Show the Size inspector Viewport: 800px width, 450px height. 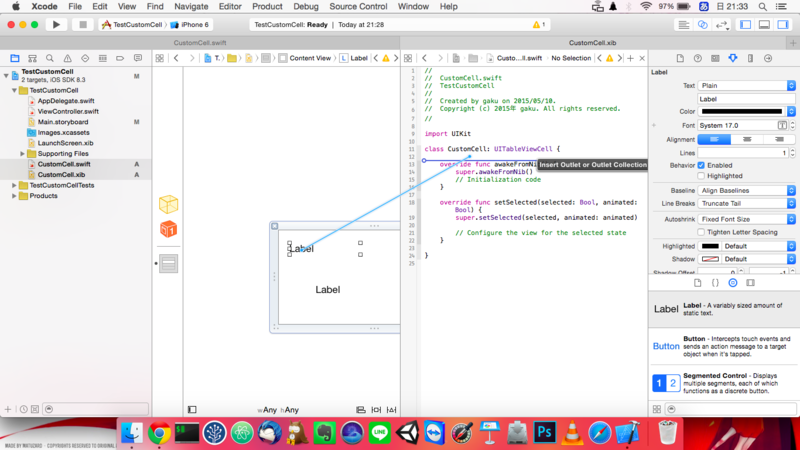751,58
